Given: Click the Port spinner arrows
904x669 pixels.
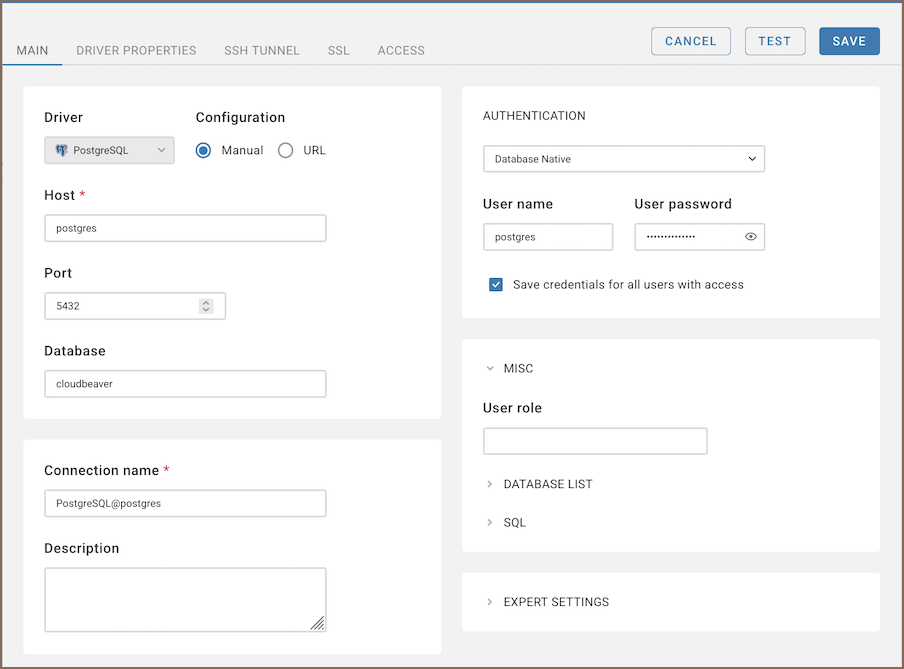Looking at the screenshot, I should coord(206,306).
